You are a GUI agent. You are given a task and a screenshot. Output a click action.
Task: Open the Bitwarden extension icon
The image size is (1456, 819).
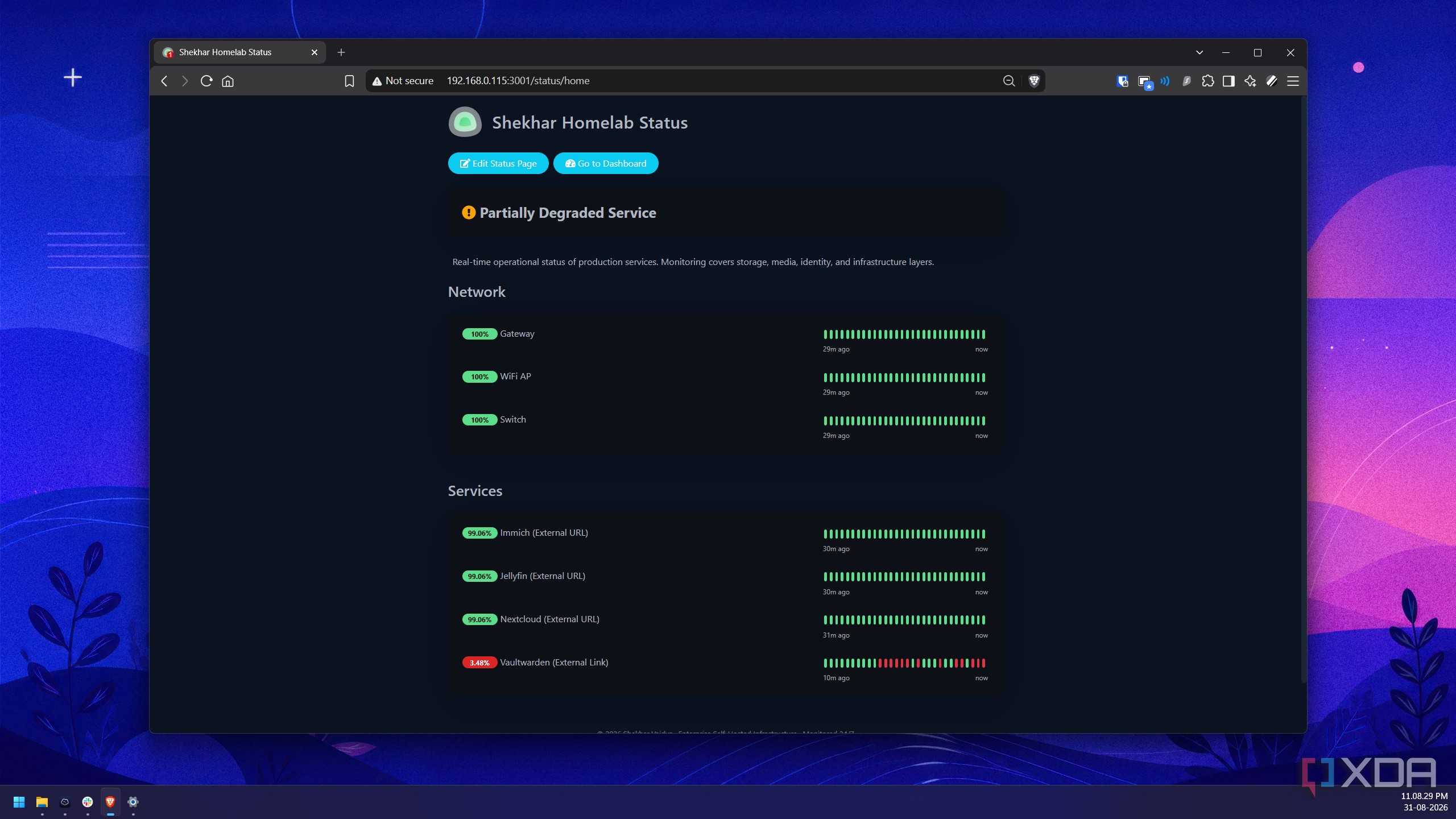(1122, 81)
